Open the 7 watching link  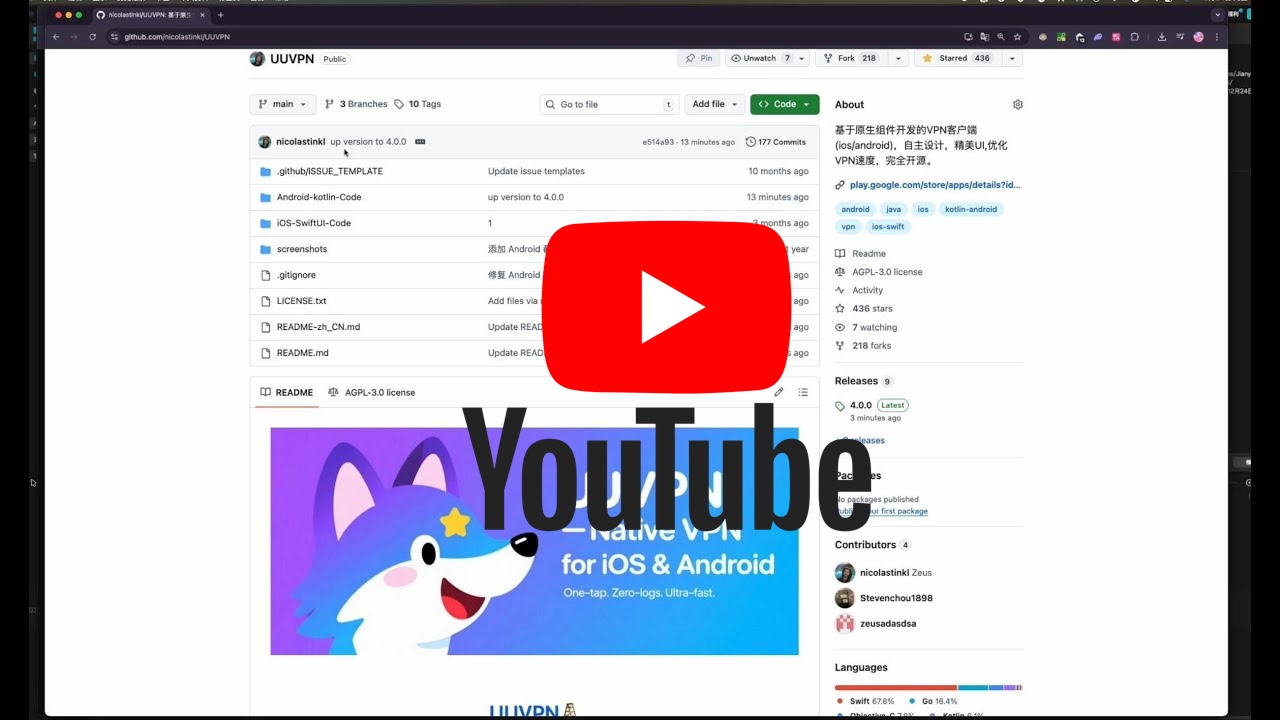coord(866,327)
